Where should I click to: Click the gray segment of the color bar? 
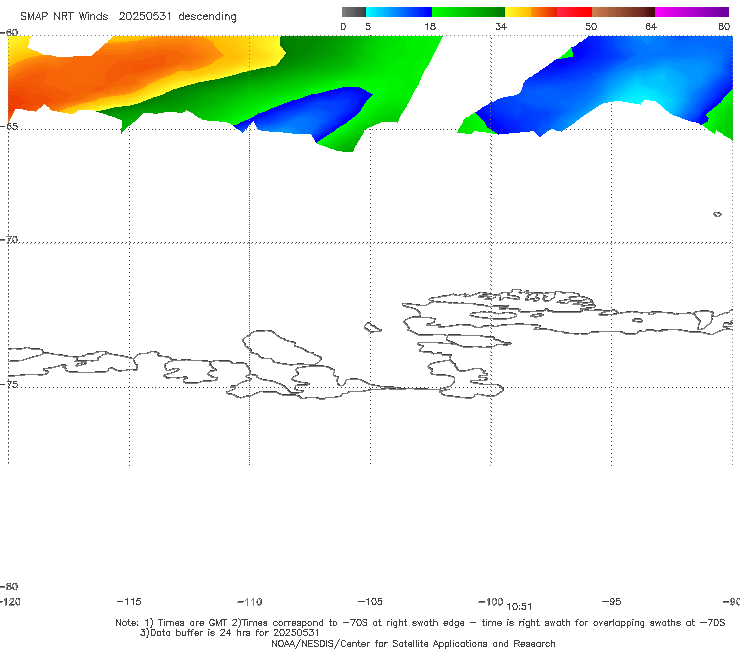(353, 12)
